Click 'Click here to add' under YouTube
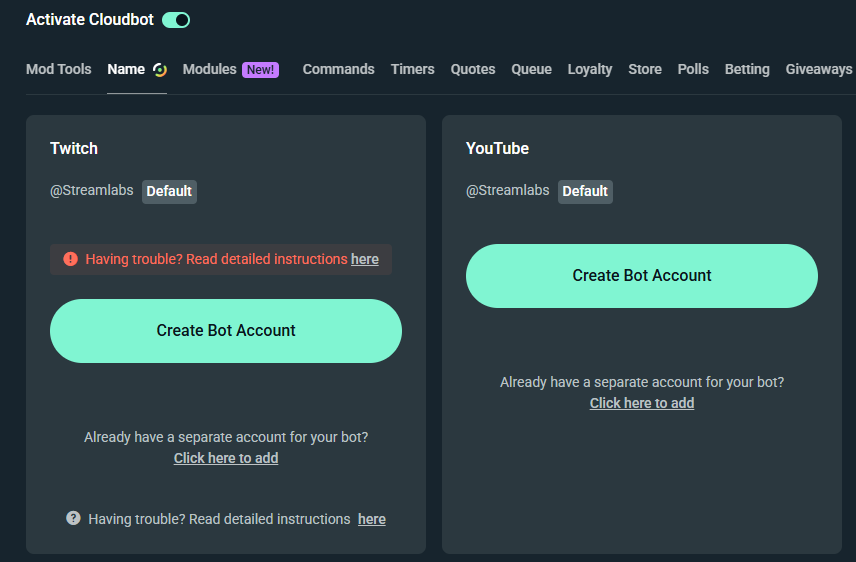Viewport: 856px width, 562px height. pos(642,403)
